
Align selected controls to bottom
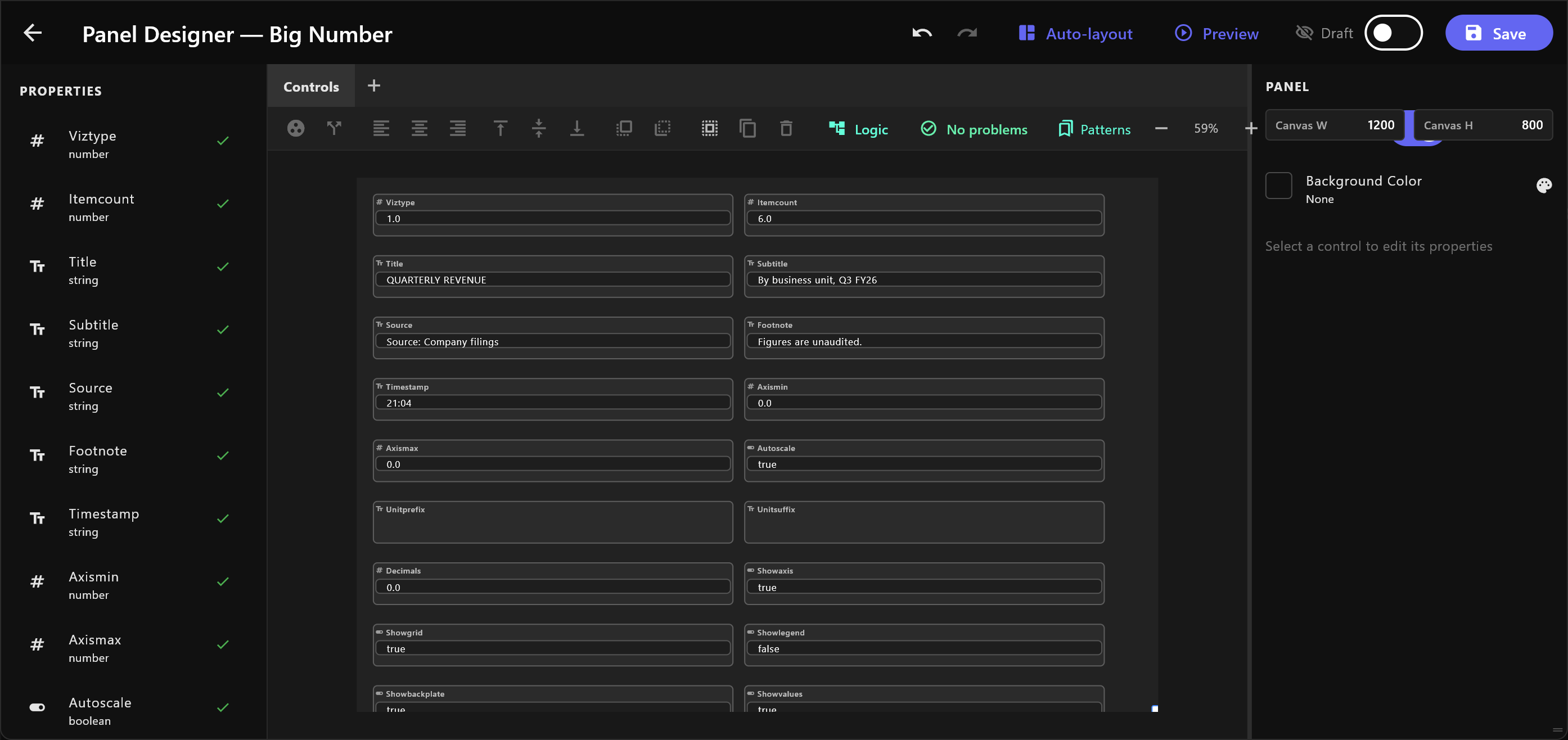577,128
